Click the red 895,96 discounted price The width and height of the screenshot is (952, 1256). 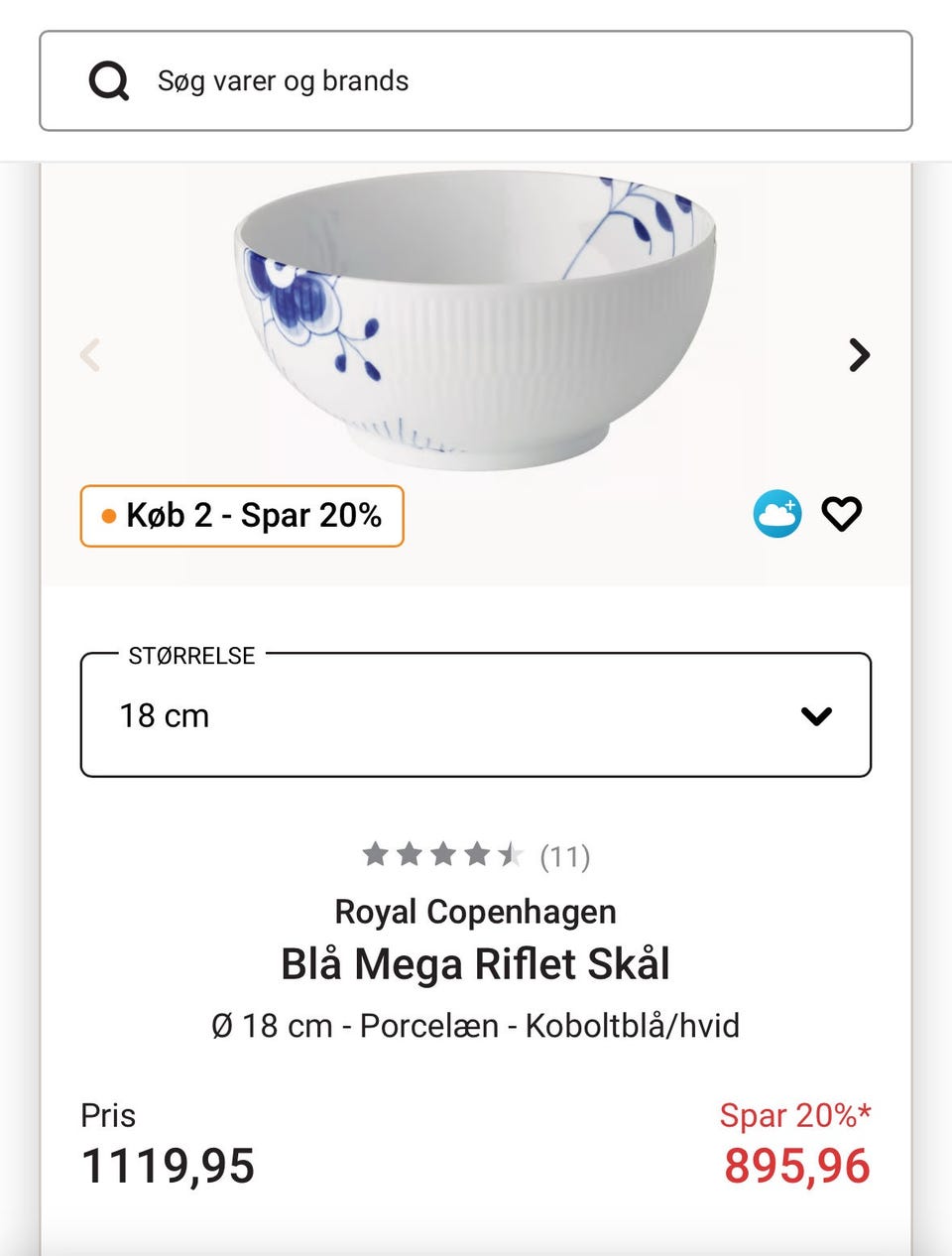click(x=796, y=1166)
